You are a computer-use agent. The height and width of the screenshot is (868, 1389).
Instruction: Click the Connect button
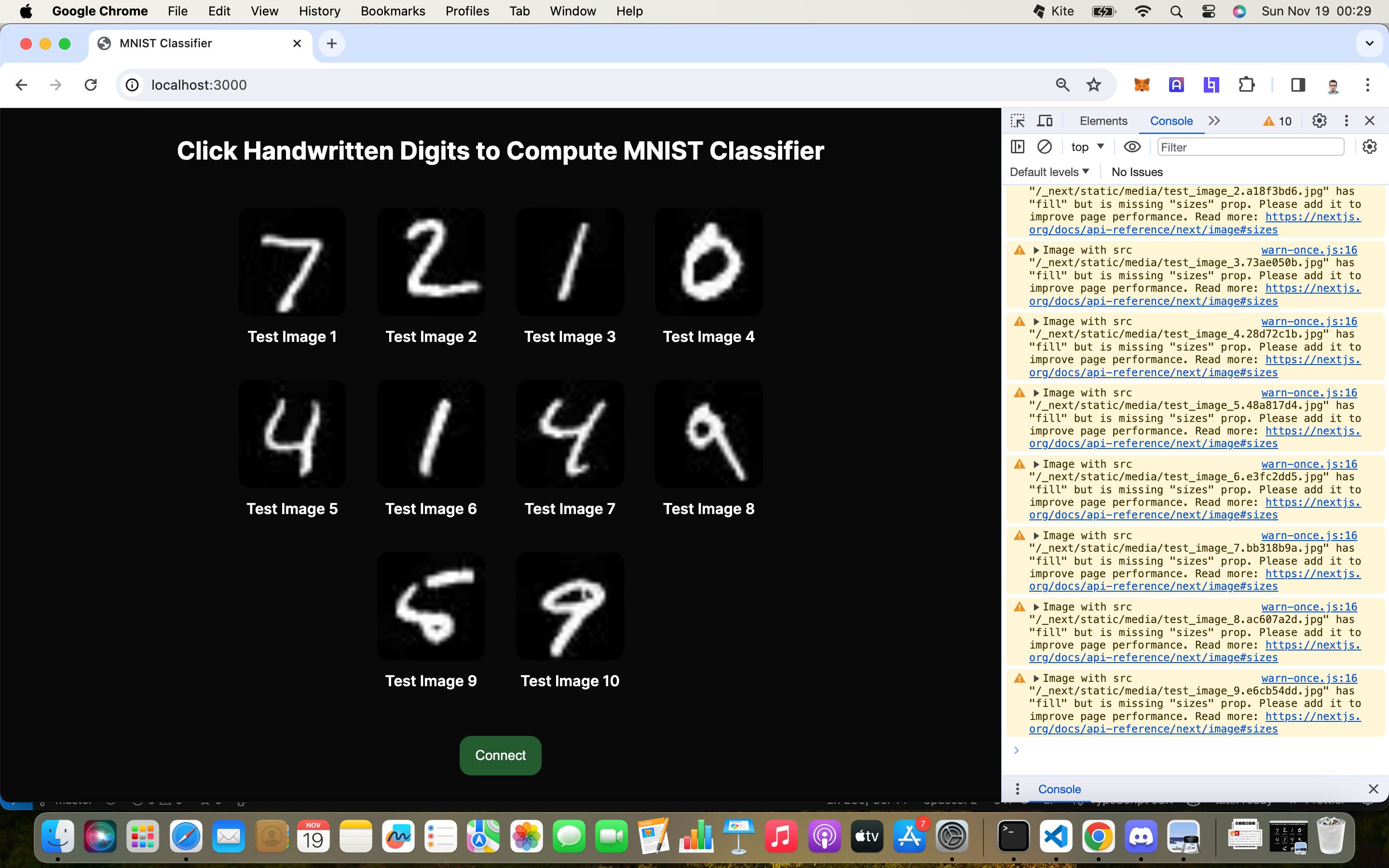[x=500, y=755]
